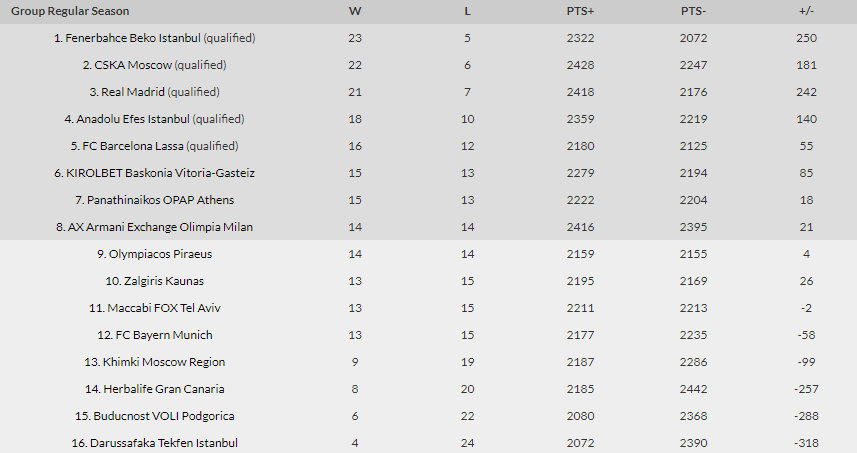
Task: Open the Maccabi FOX Tel Aviv entry
Action: [163, 308]
